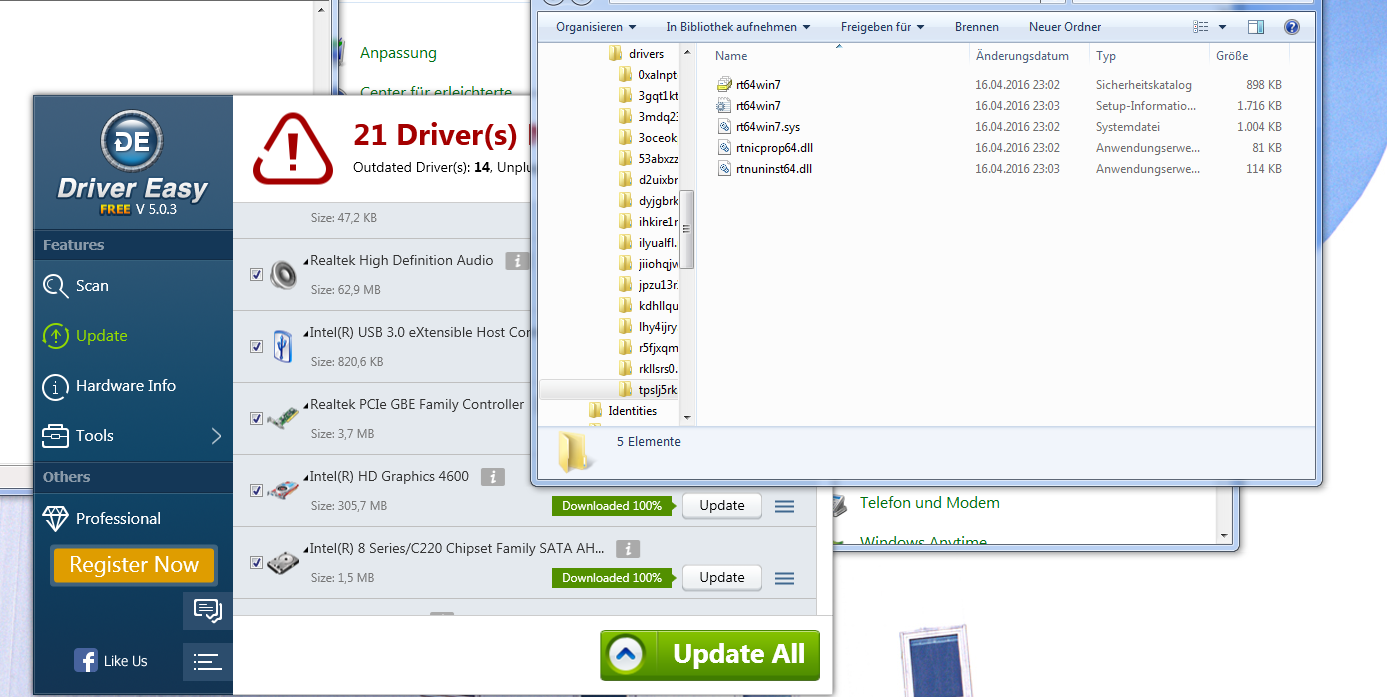Click the rtnicprop64.dll file icon
Image resolution: width=1387 pixels, height=697 pixels.
click(725, 148)
